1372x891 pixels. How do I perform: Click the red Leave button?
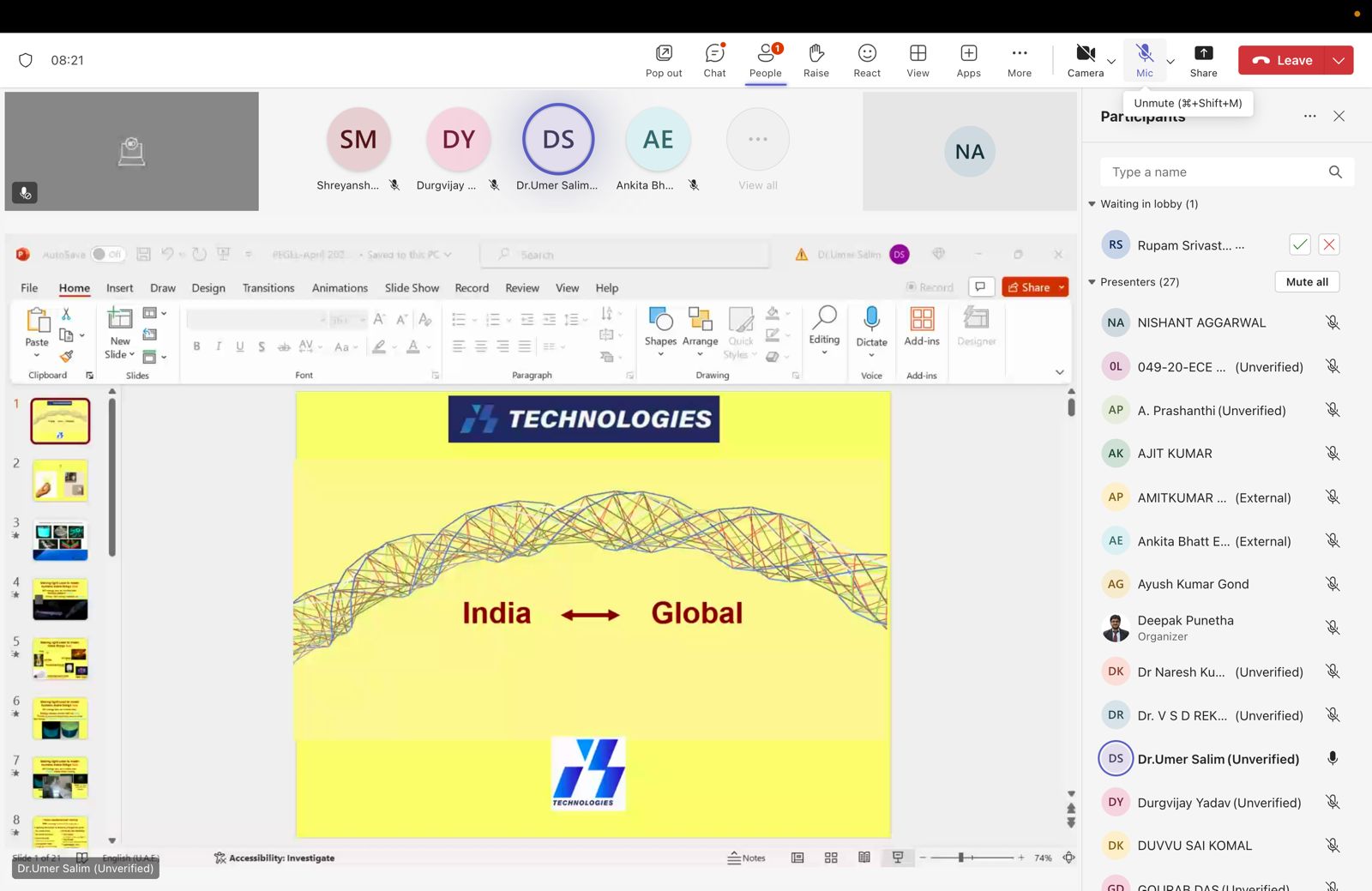point(1282,60)
